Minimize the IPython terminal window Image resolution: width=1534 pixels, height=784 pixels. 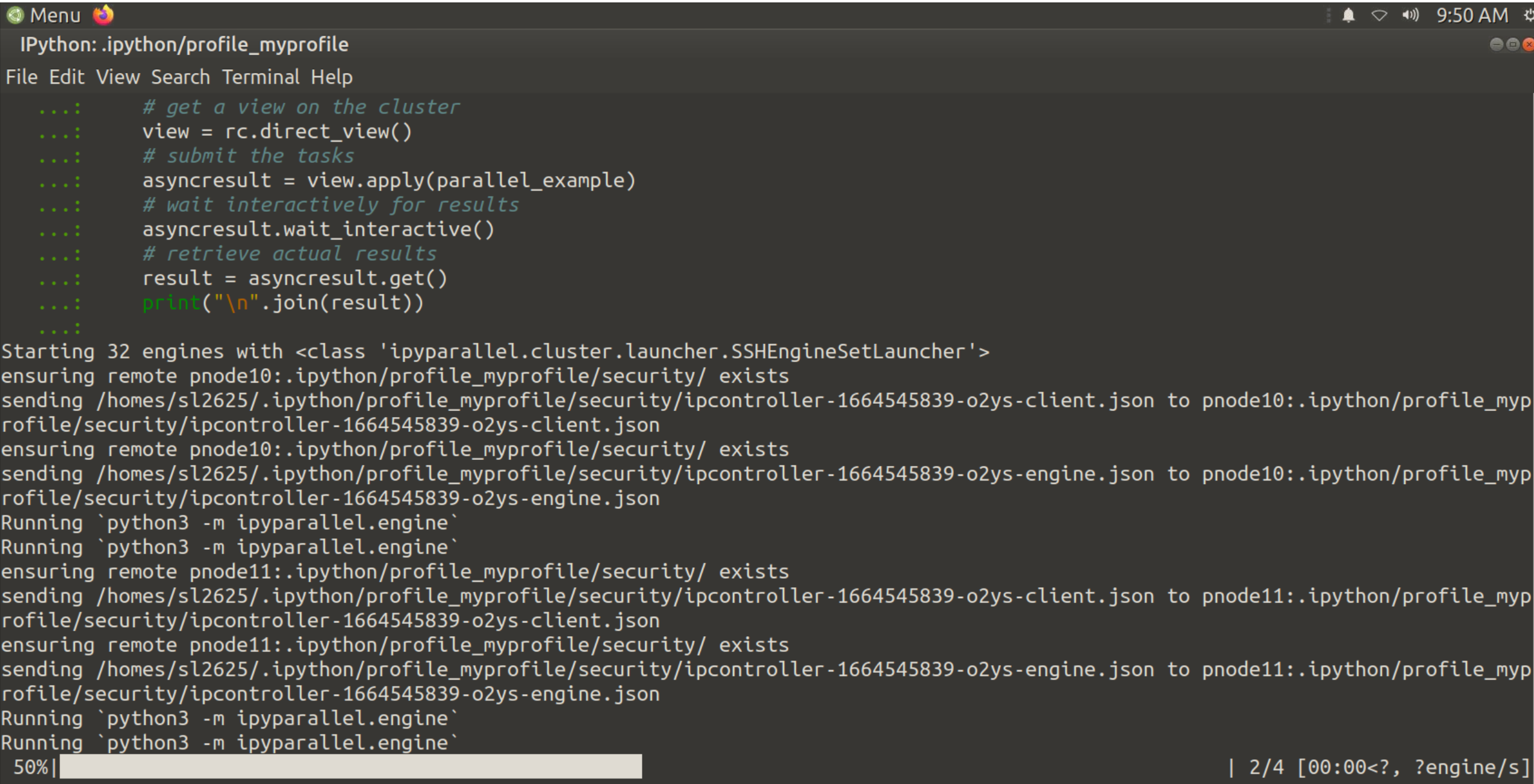[1496, 44]
